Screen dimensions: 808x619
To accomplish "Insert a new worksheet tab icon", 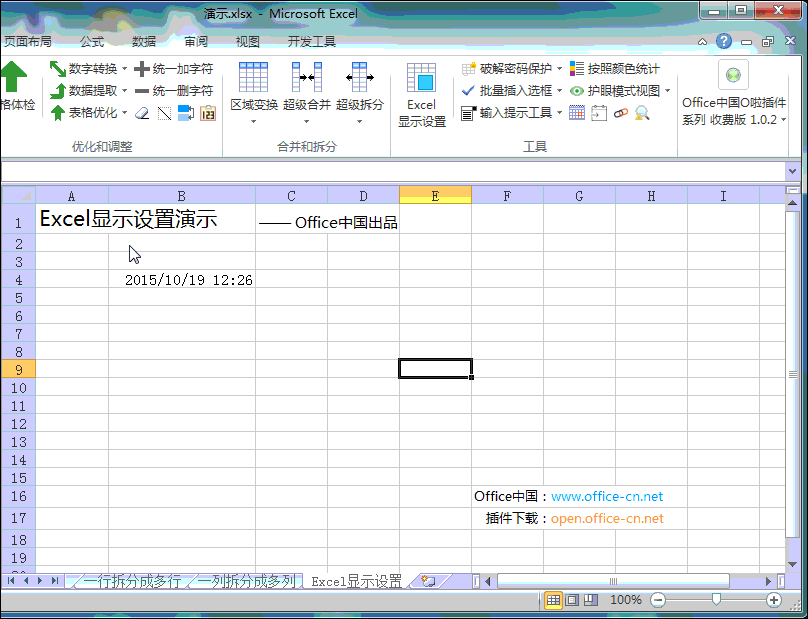I will [x=428, y=581].
